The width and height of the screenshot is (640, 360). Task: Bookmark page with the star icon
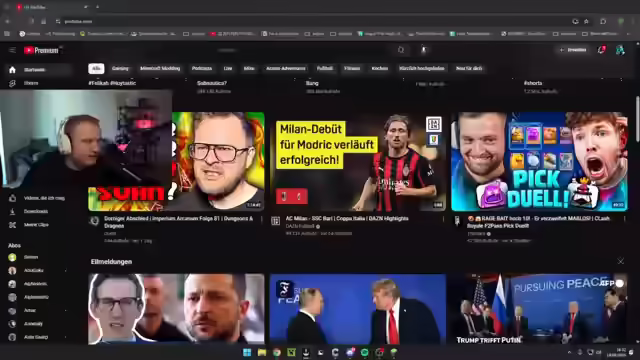pos(587,21)
